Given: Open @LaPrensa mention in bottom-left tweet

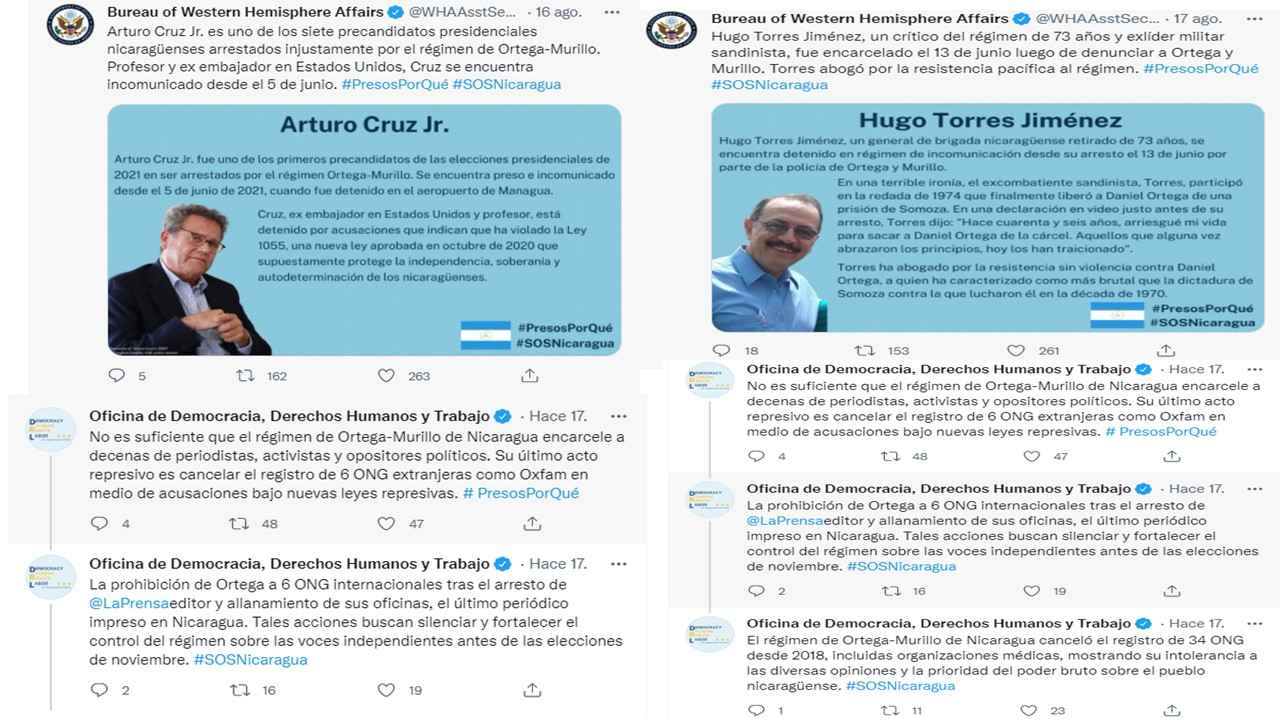Looking at the screenshot, I should (x=126, y=604).
